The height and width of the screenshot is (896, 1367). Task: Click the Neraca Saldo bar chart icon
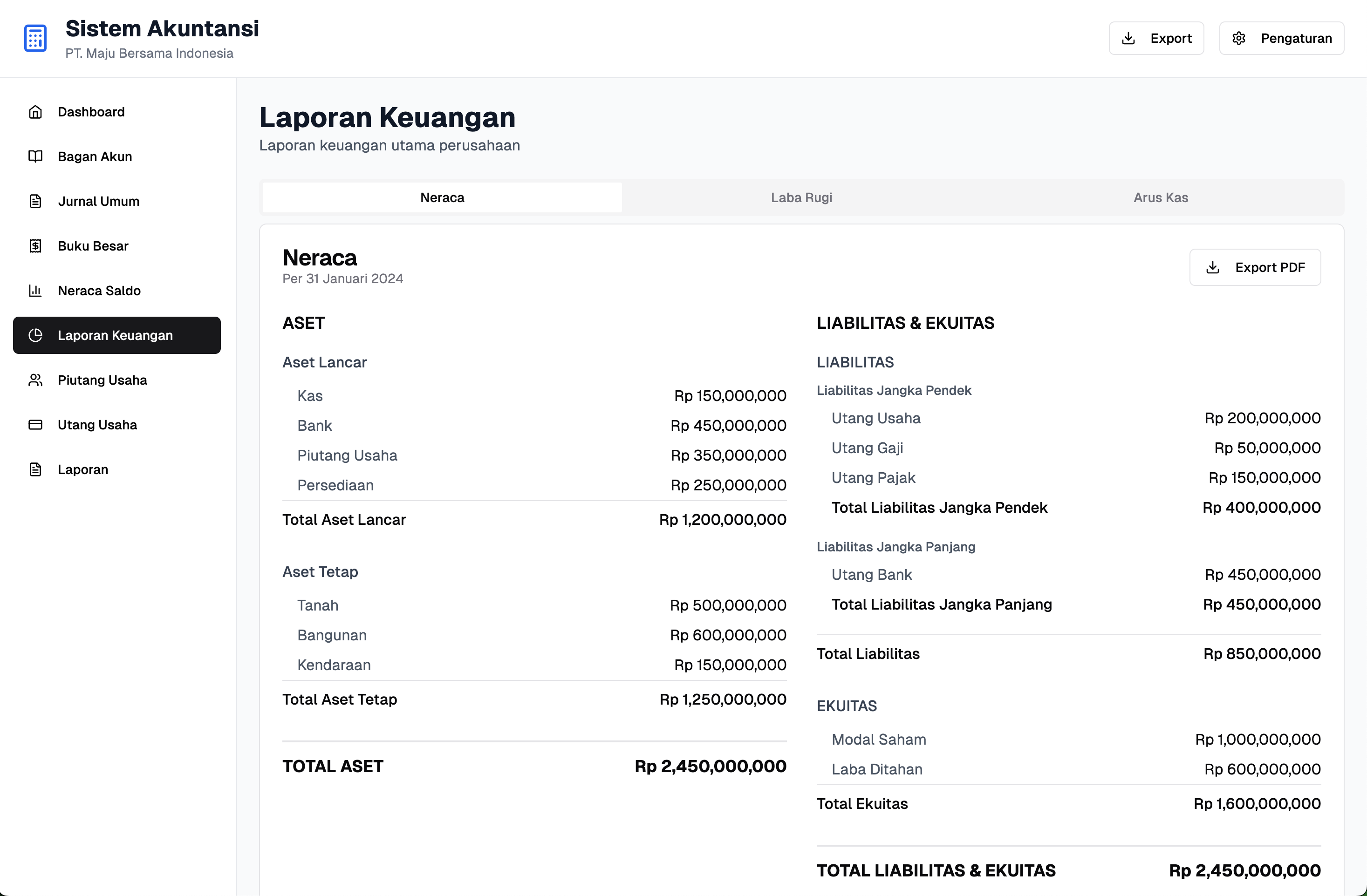click(x=35, y=291)
